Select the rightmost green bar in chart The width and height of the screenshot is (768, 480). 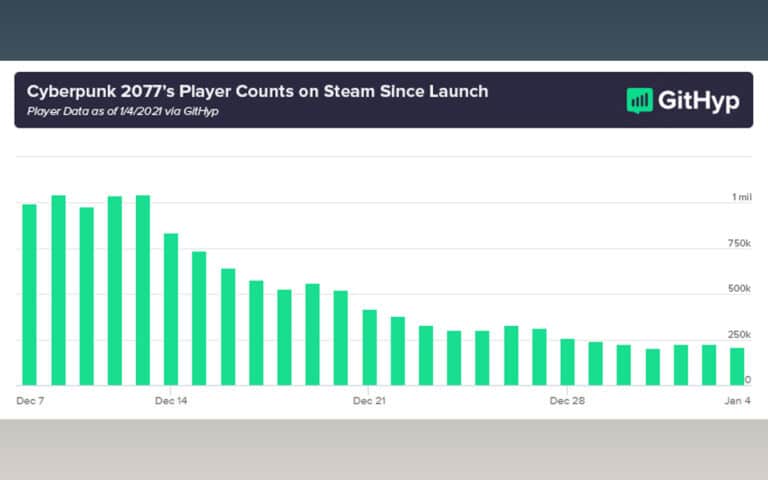(737, 366)
